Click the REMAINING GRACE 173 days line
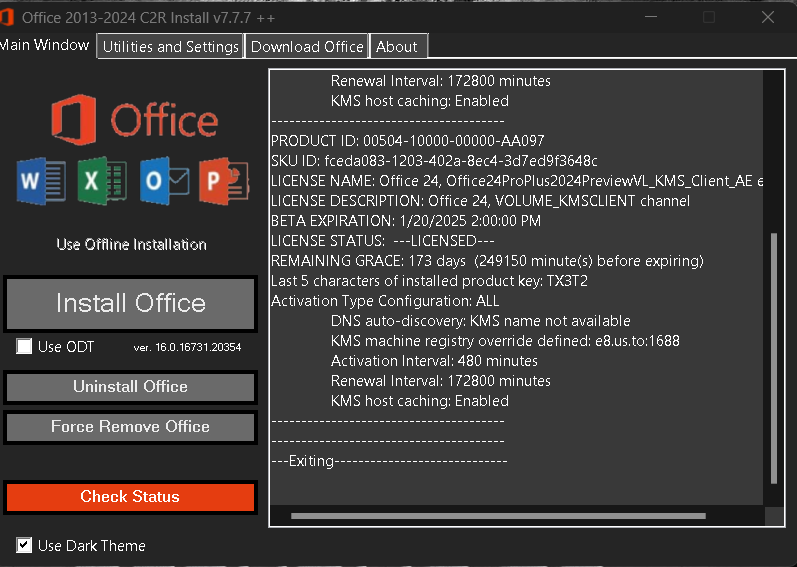Viewport: 797px width, 567px height. [487, 261]
